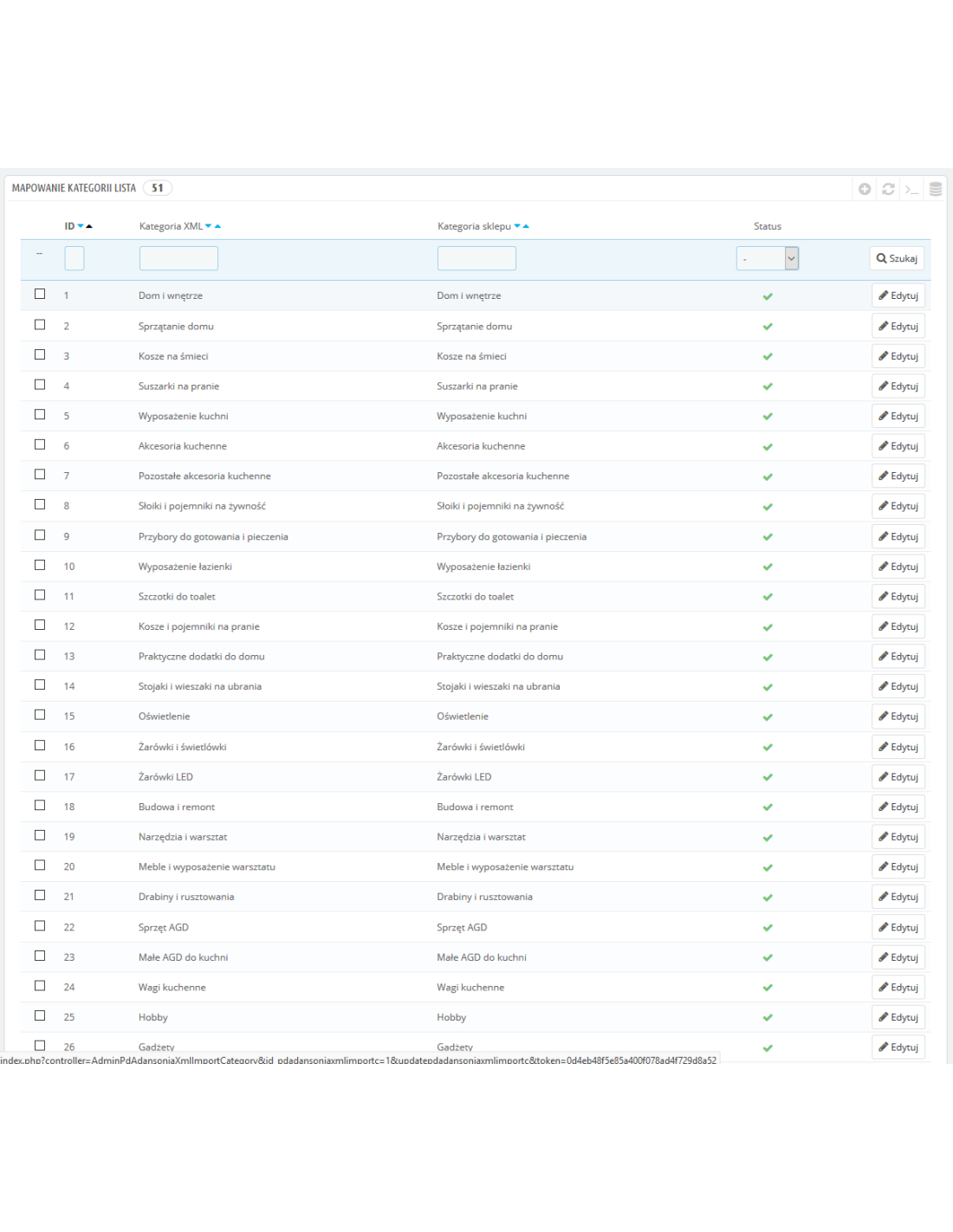Edit the Dom i wnętrze mapping

click(898, 295)
